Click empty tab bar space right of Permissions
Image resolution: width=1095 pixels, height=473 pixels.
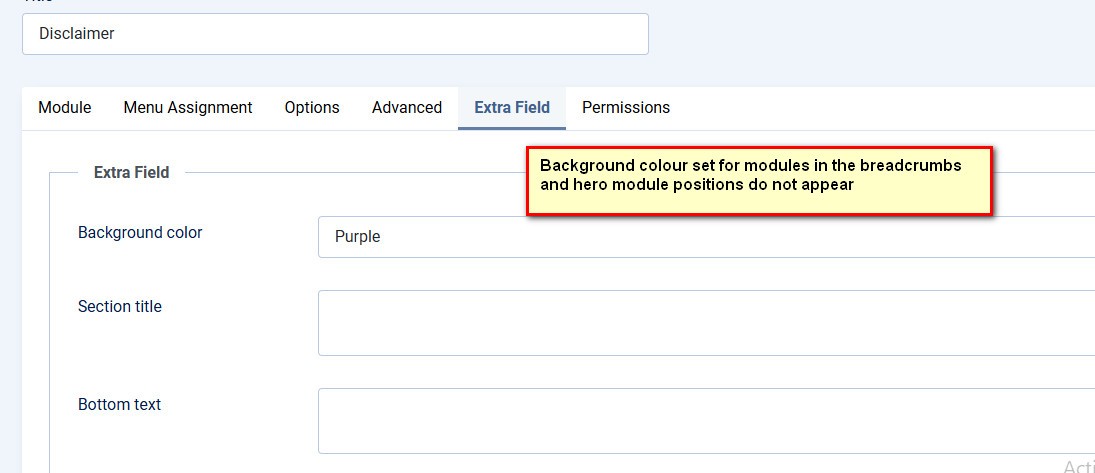[880, 108]
